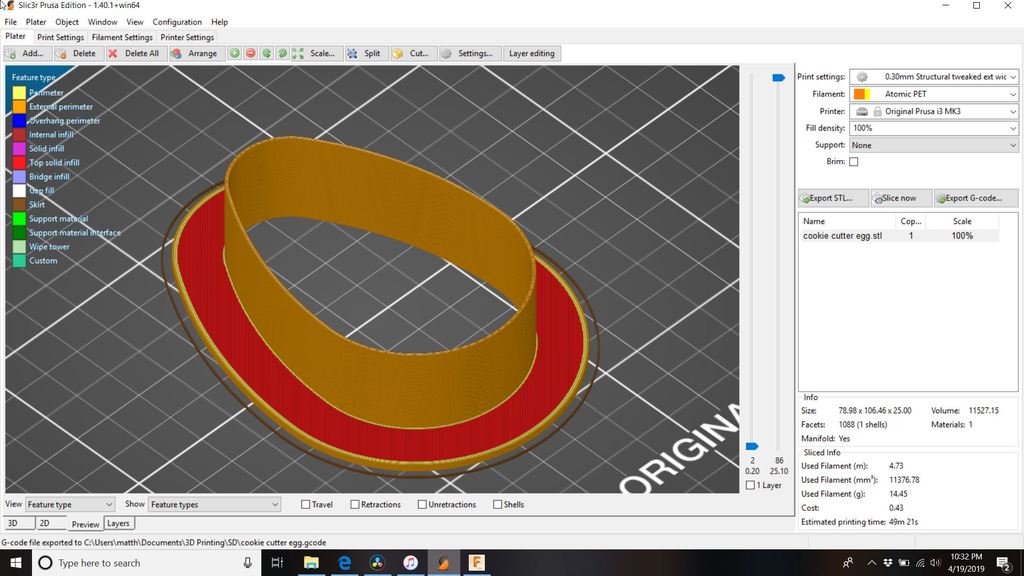1024x576 pixels.
Task: Open the Fusion 360 taskbar icon
Action: (477, 562)
